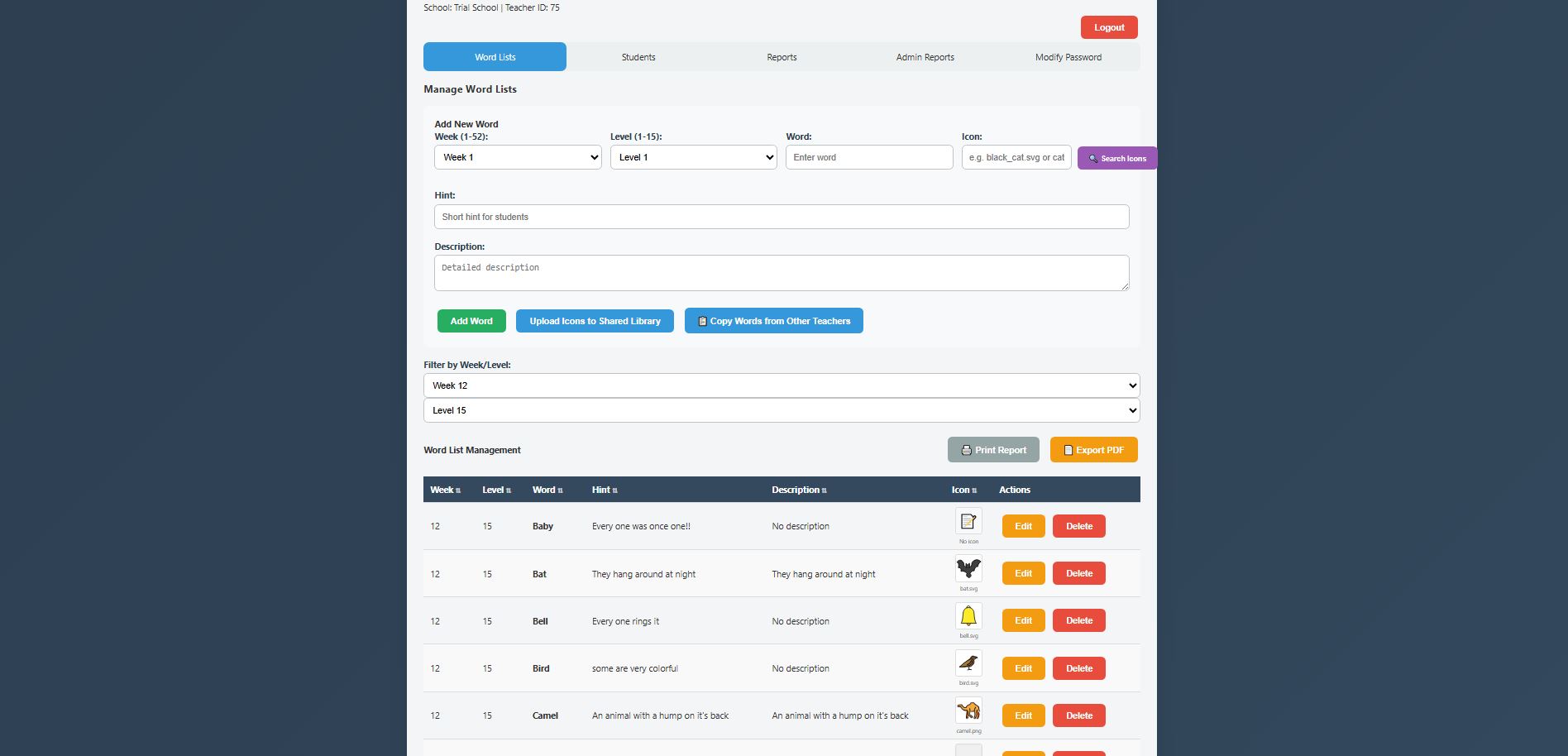
Task: Click the bird icon thumbnail
Action: click(x=968, y=663)
